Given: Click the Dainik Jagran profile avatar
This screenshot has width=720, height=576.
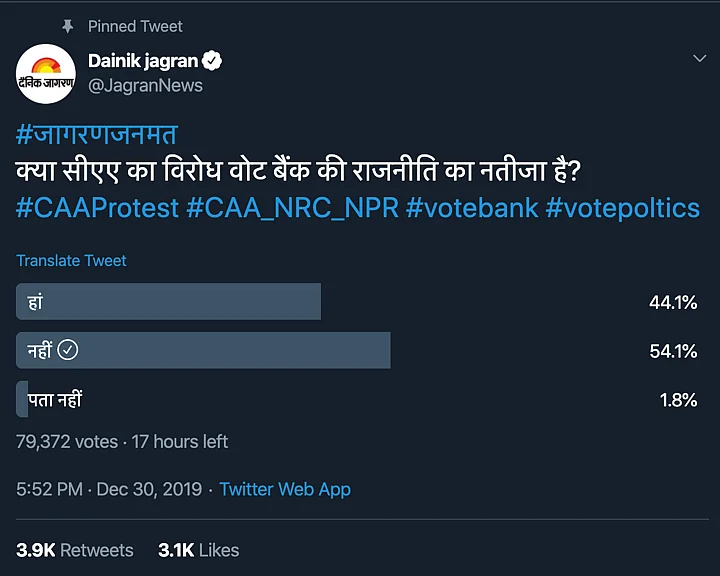Looking at the screenshot, I should (x=46, y=74).
